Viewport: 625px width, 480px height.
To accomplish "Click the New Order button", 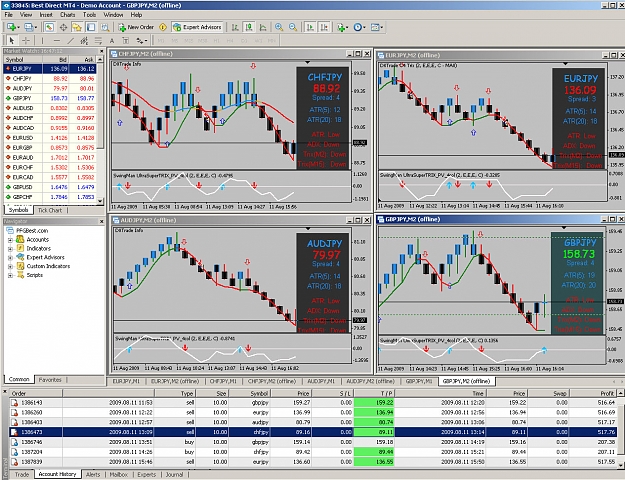I will pos(136,27).
